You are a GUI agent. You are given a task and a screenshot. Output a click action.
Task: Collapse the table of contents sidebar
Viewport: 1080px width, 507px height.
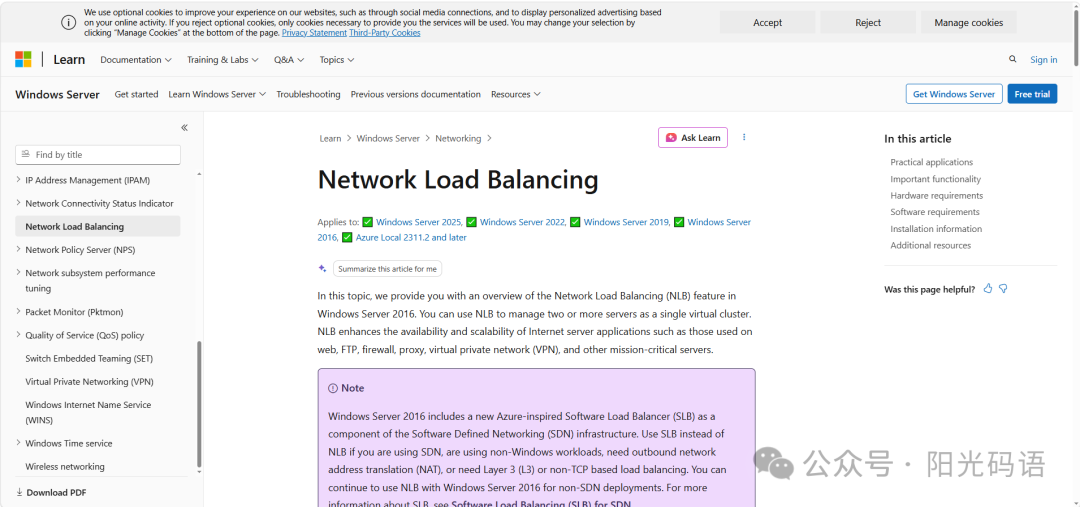point(185,127)
